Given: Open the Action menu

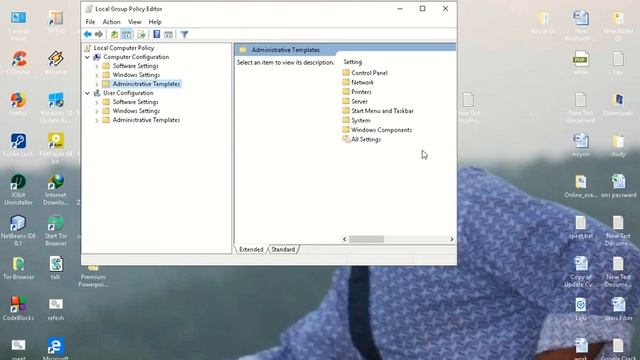Looking at the screenshot, I should pyautogui.click(x=111, y=22).
